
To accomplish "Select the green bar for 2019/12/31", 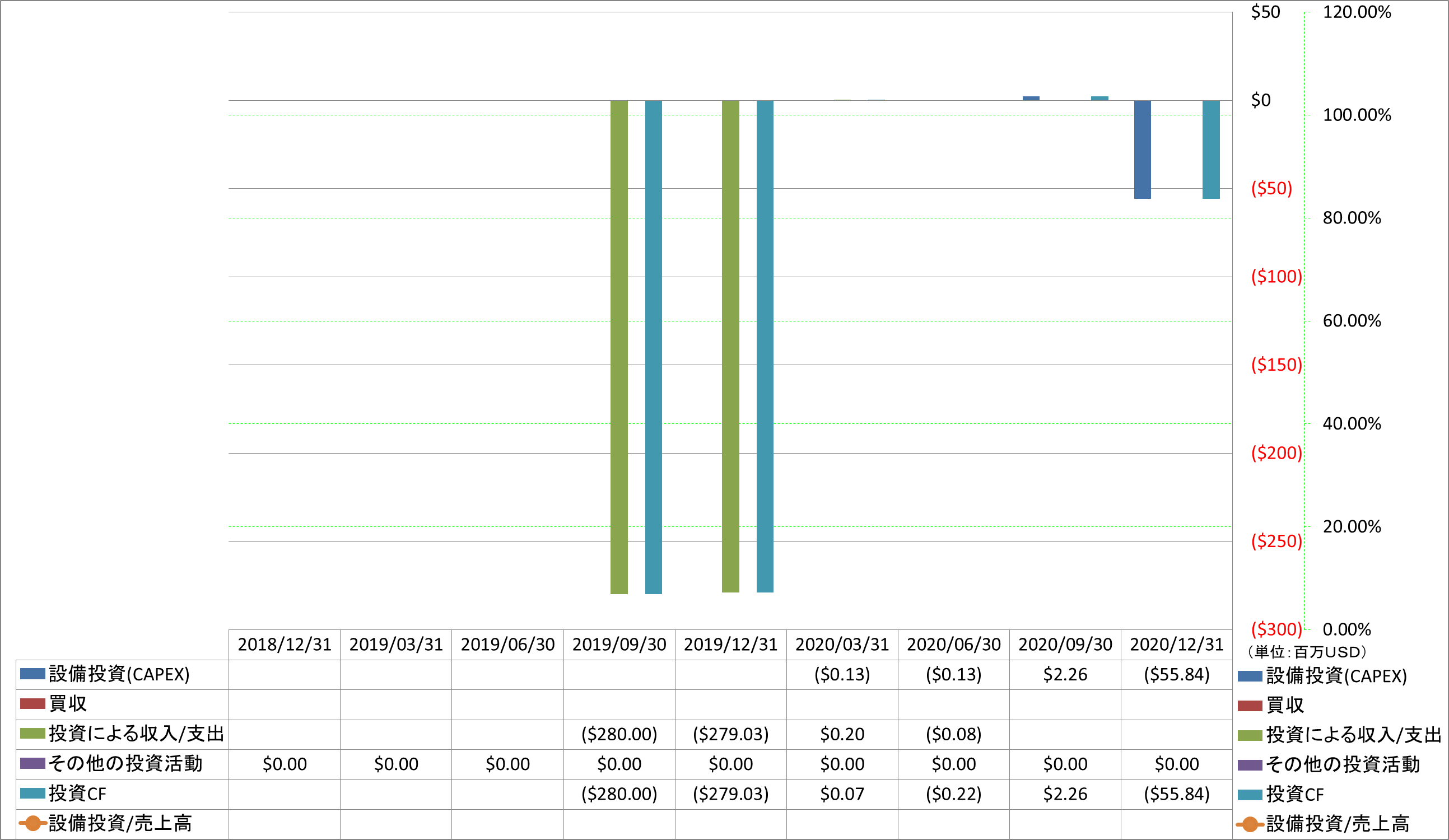I will [x=730, y=346].
